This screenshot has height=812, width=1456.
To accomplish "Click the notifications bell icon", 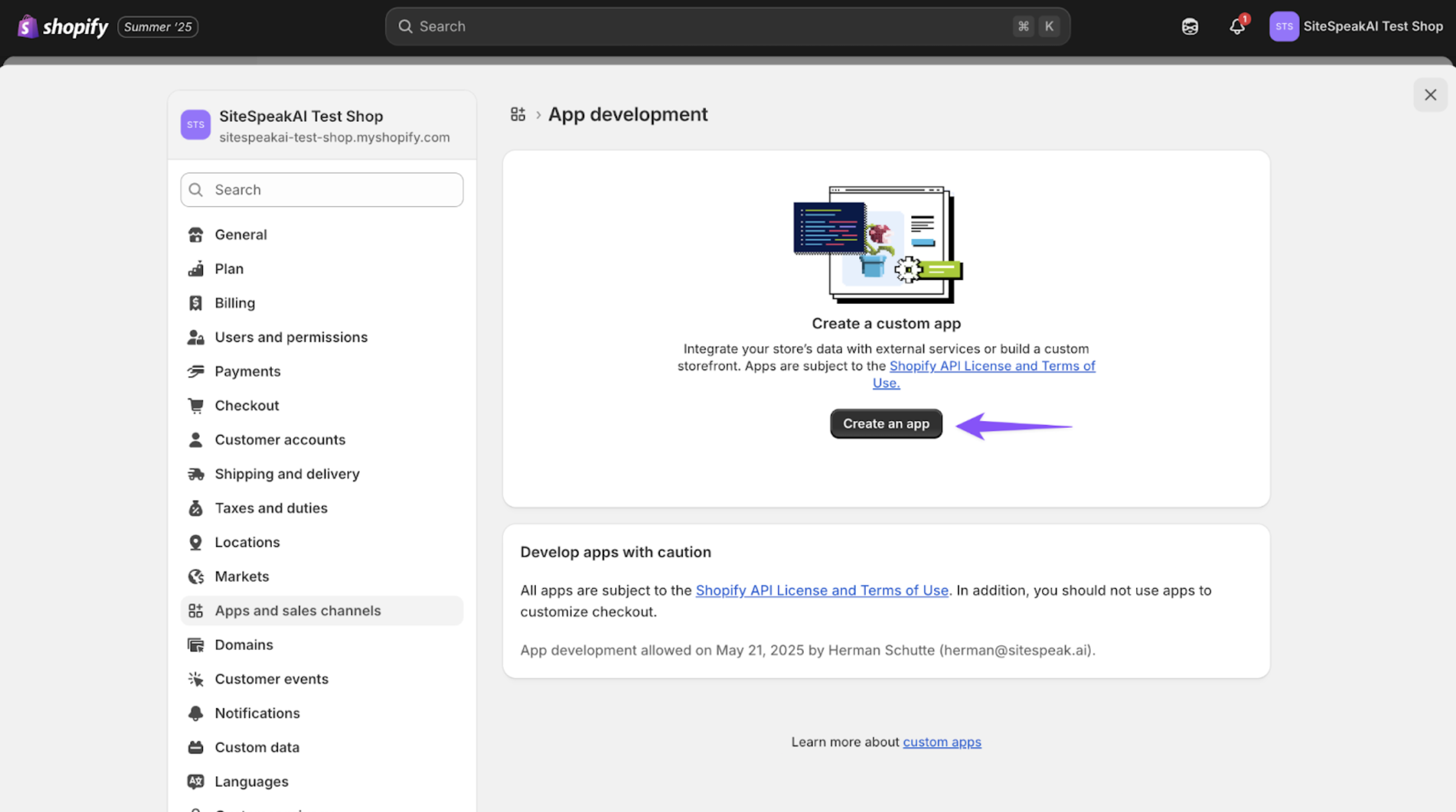I will tap(1236, 27).
